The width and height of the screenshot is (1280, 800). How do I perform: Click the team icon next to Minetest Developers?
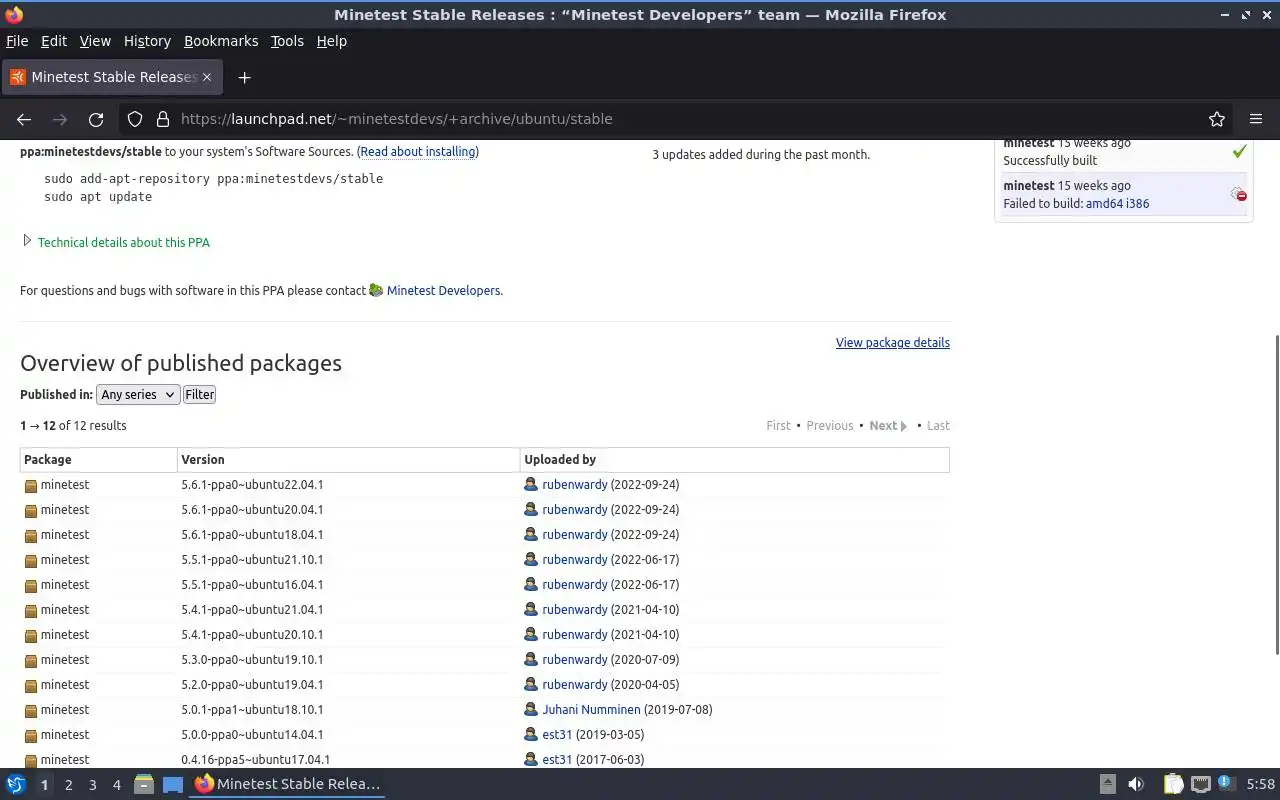click(x=376, y=290)
